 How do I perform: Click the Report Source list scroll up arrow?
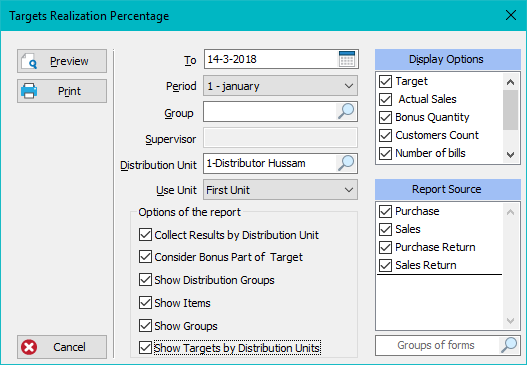(x=510, y=212)
